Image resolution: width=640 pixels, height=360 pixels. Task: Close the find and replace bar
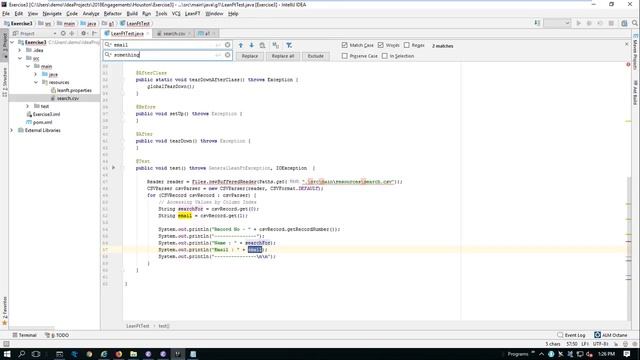(x=627, y=44)
